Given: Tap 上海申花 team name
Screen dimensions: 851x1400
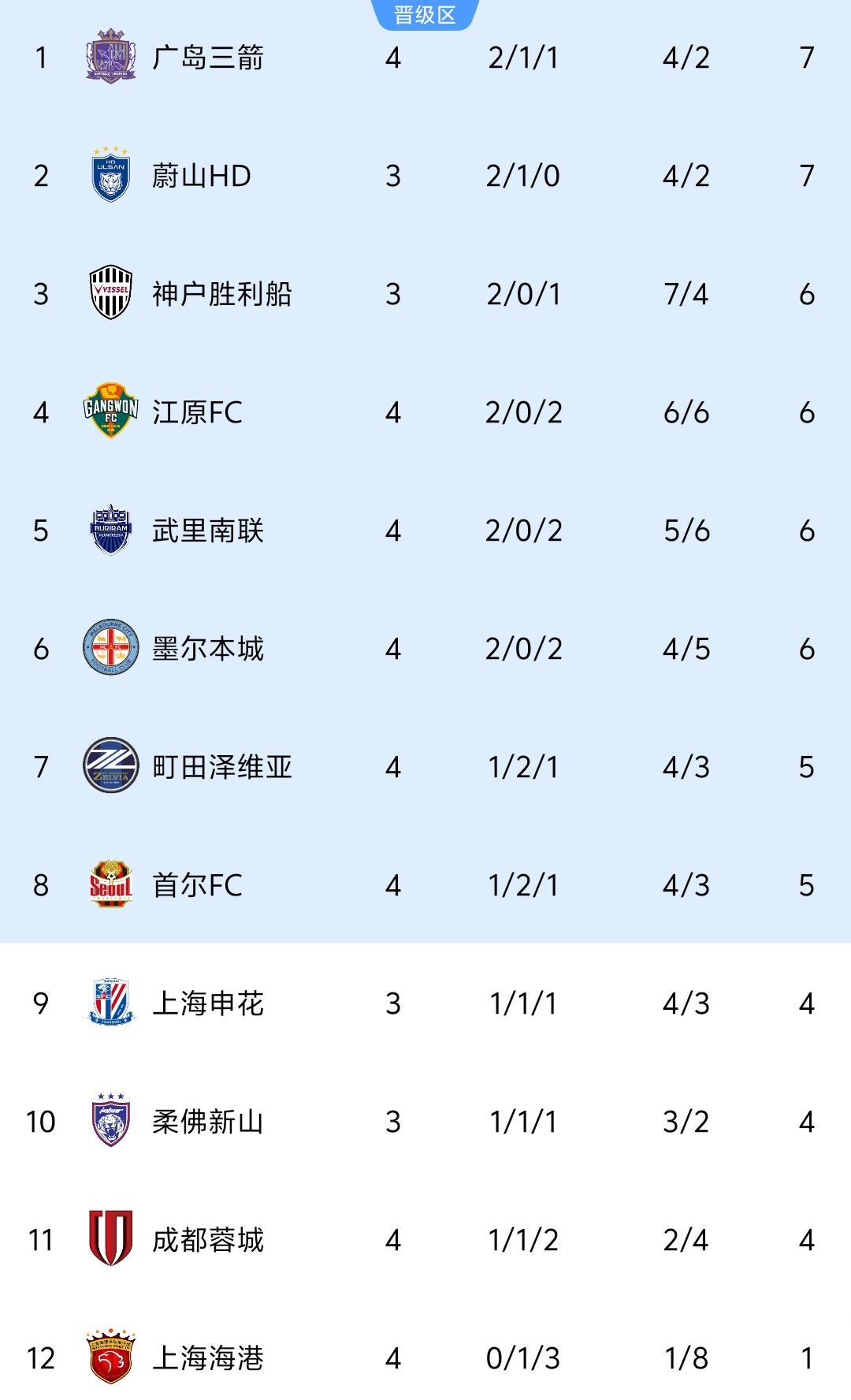Looking at the screenshot, I should click(x=208, y=1003).
